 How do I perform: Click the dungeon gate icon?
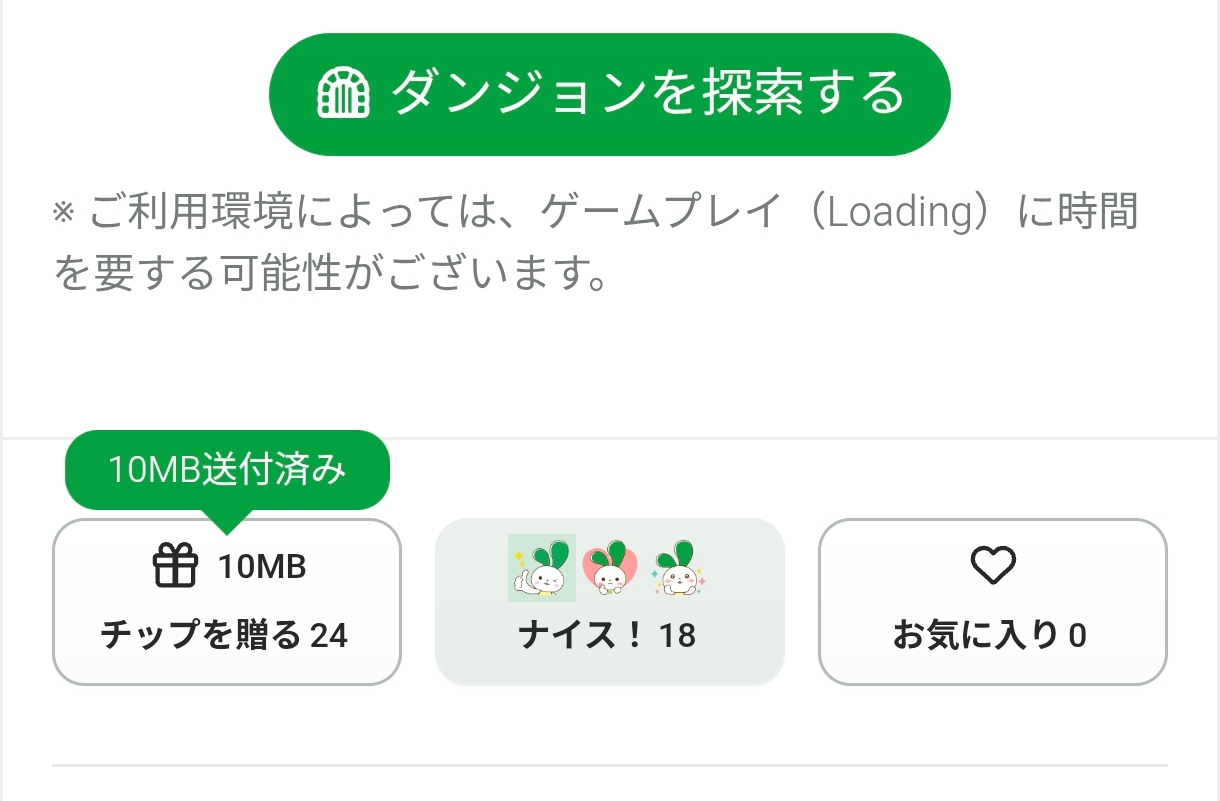(343, 95)
